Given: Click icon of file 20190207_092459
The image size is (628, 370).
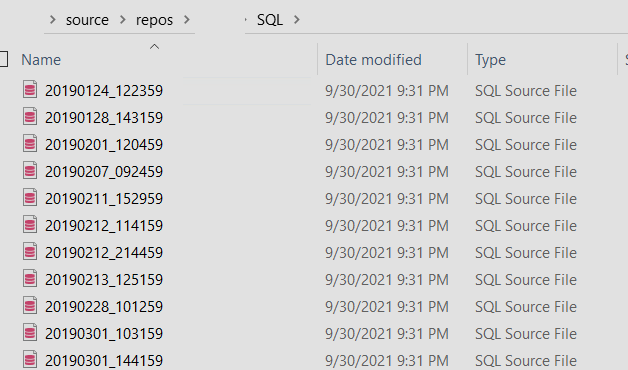Looking at the screenshot, I should (30, 171).
